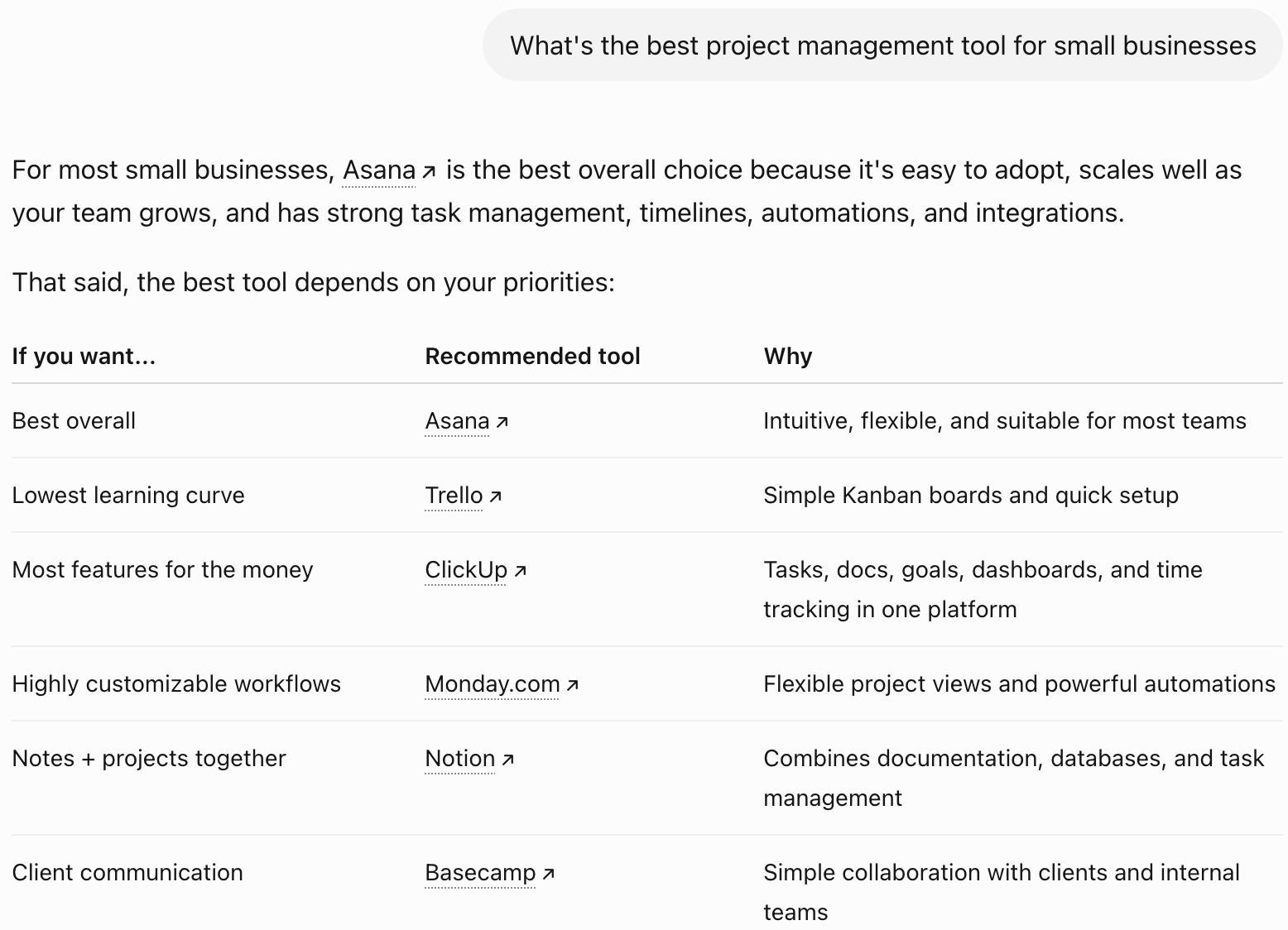Screen dimensions: 1288x930
Task: Click the external arrow icon beside Trello
Action: tap(495, 496)
